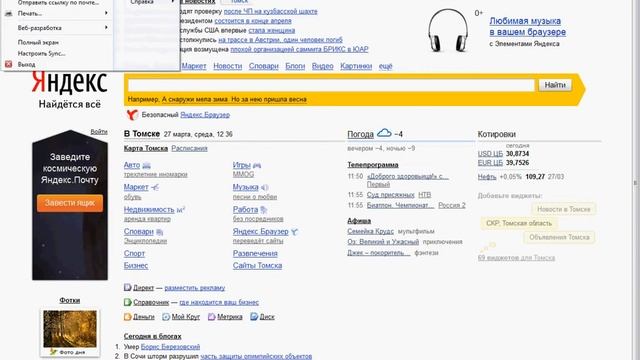This screenshot has width=640, height=360.
Task: Click the Диск icon
Action: tap(254, 316)
